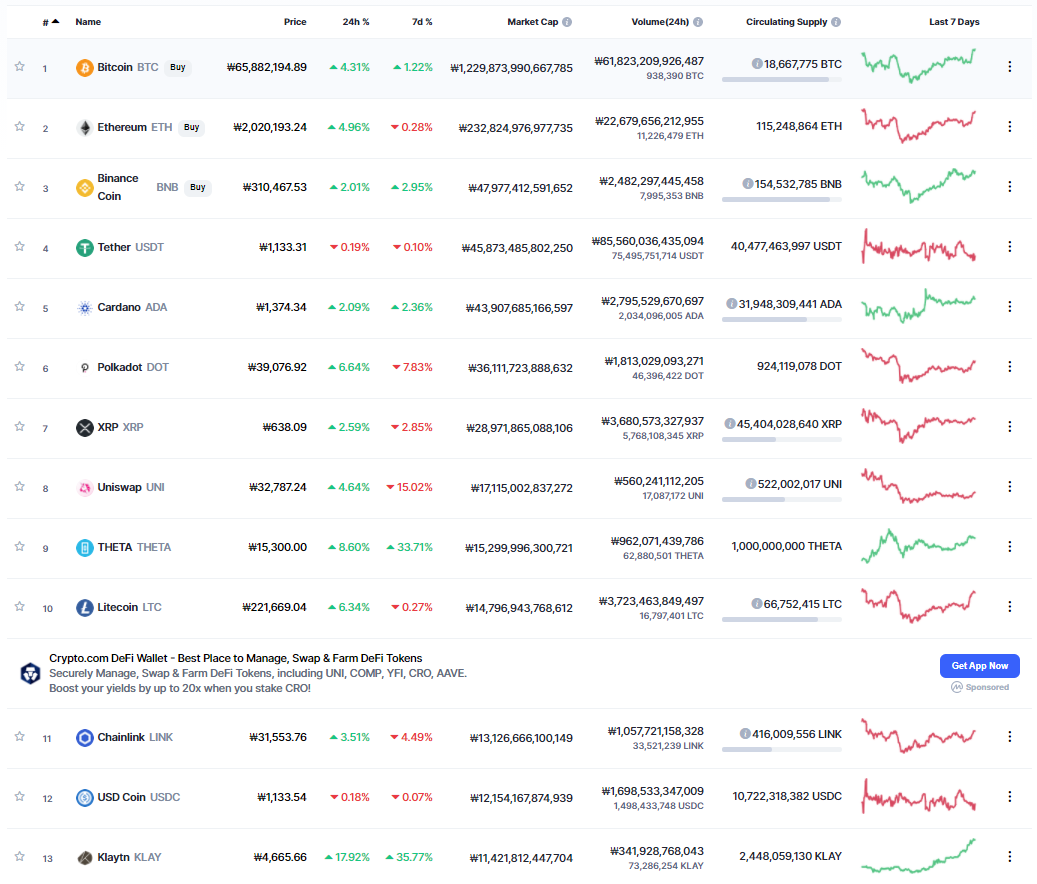
Task: Add XRP to watchlist via star
Action: coord(20,426)
